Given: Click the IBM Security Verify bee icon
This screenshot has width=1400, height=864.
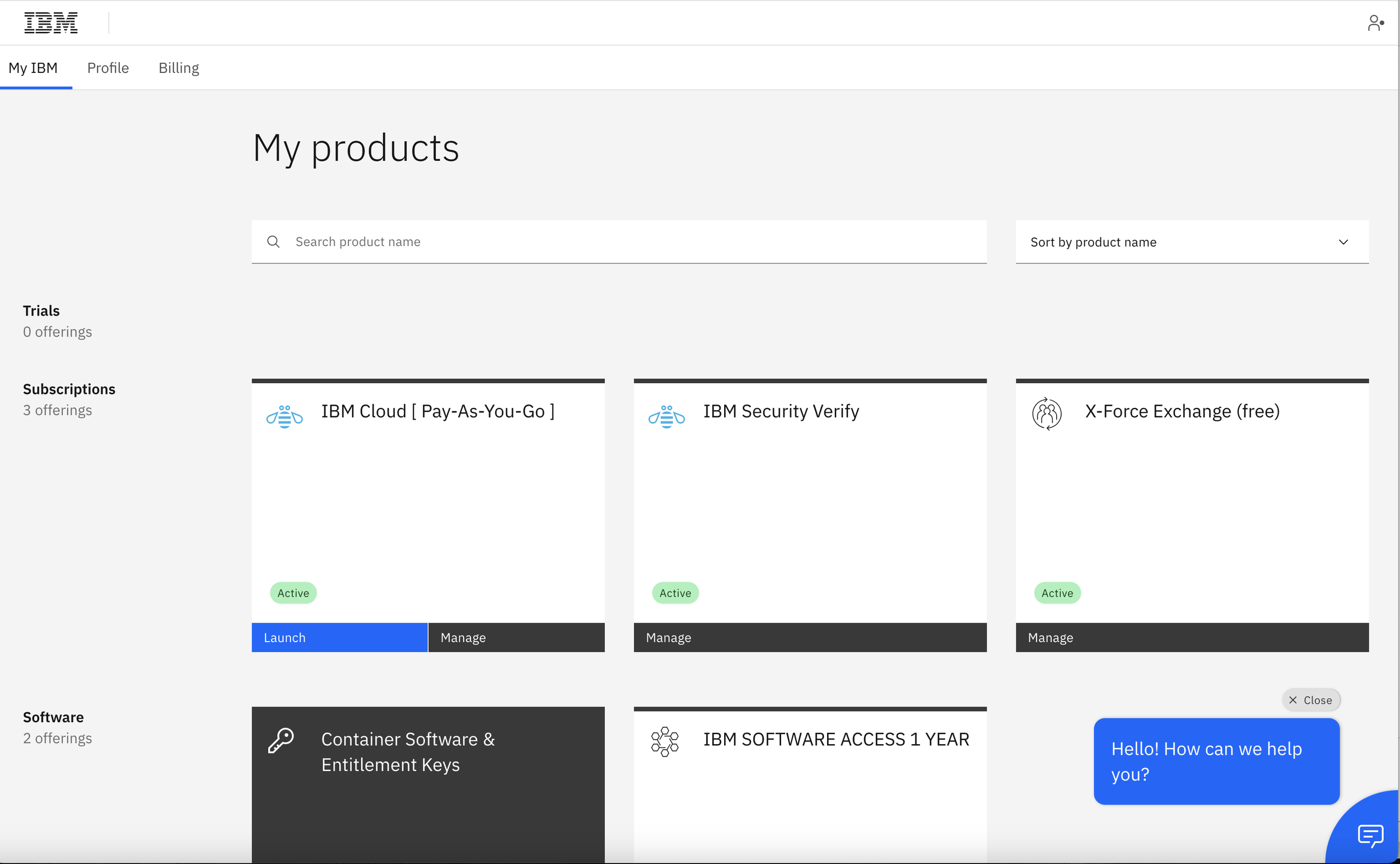Looking at the screenshot, I should pos(666,416).
